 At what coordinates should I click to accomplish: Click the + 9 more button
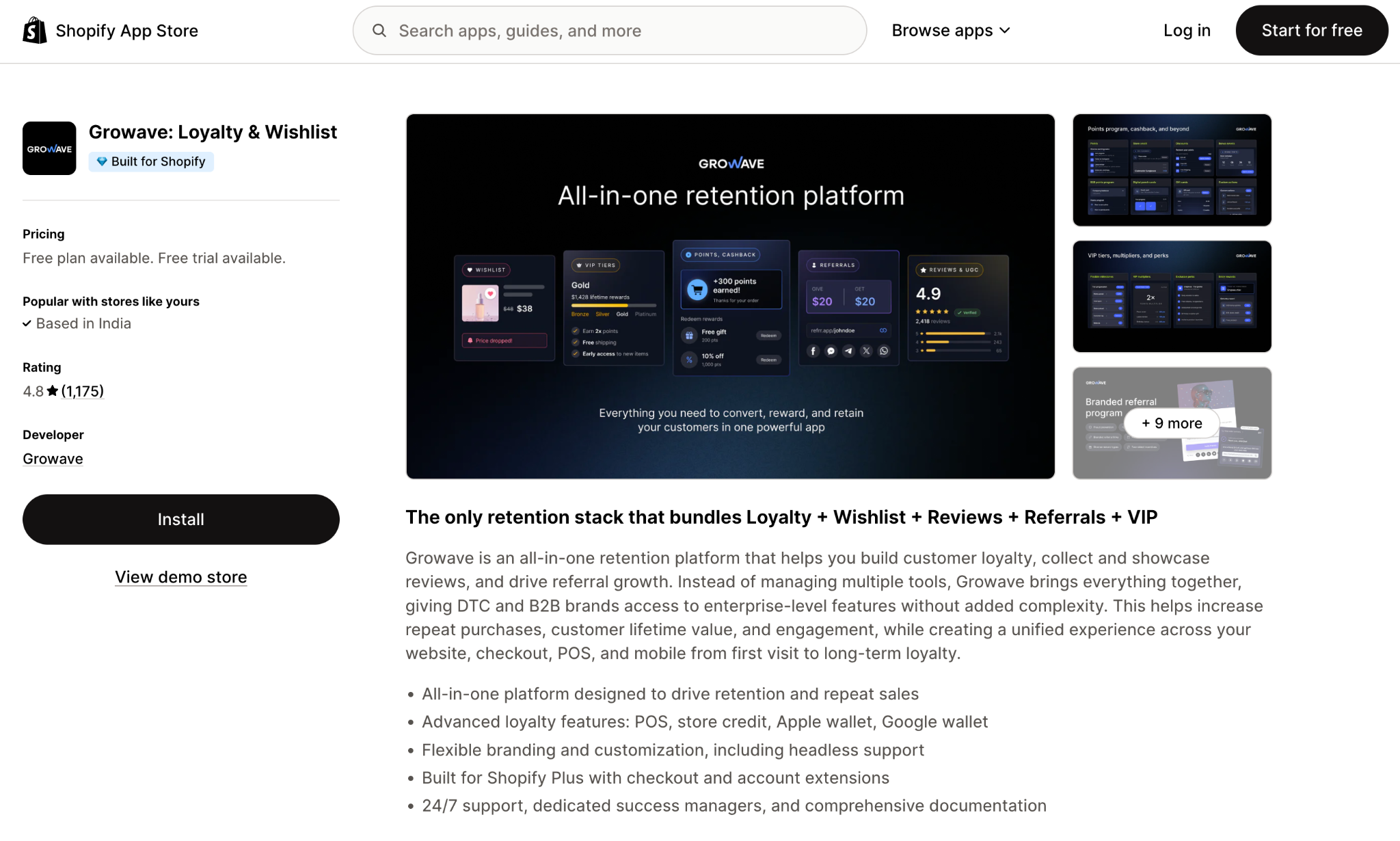pos(1172,423)
